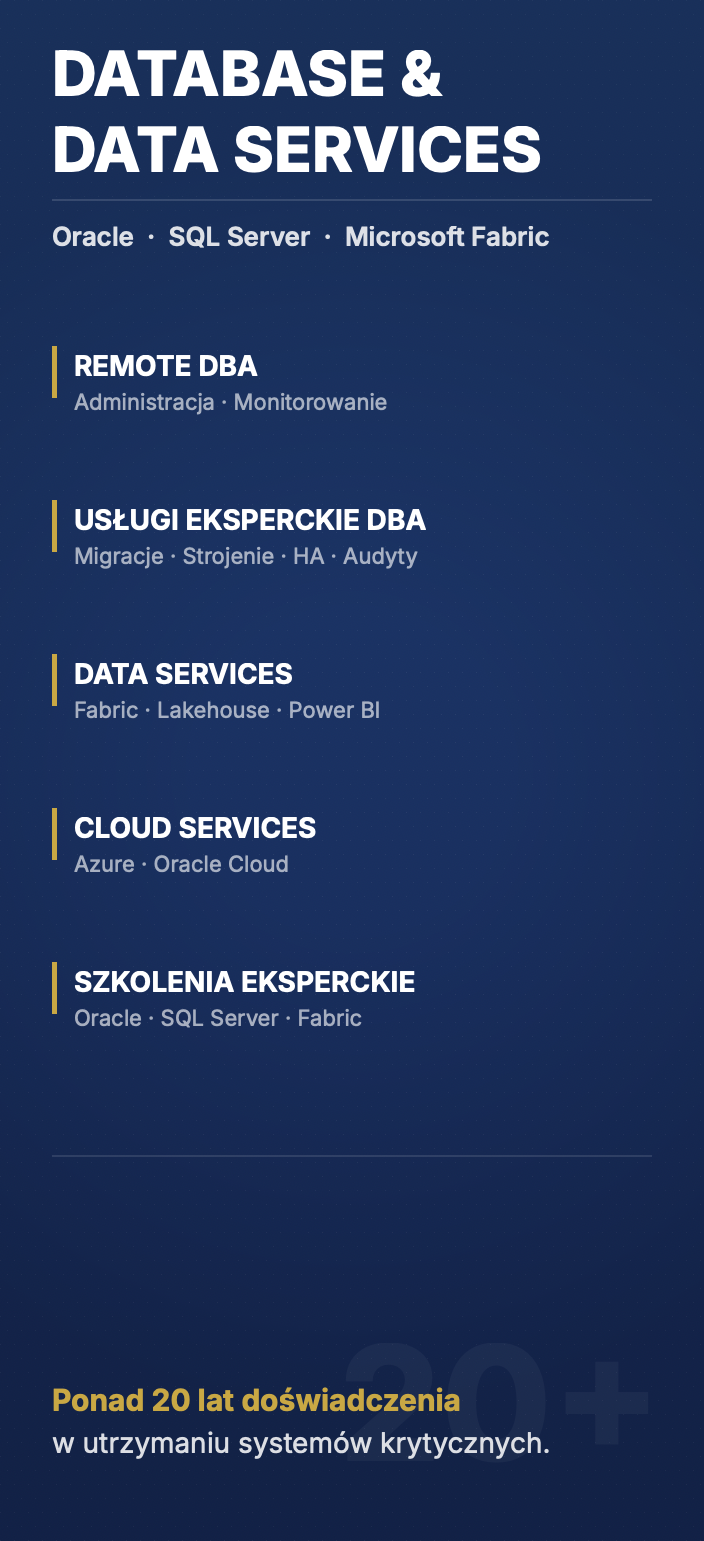The width and height of the screenshot is (704, 1541).
Task: Open the CLOUD SERVICES service heading
Action: (x=195, y=828)
